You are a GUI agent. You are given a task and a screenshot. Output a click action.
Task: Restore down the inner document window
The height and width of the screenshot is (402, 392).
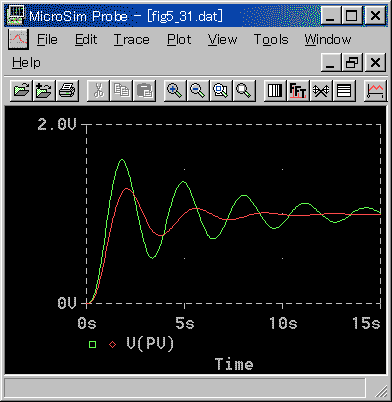point(352,62)
